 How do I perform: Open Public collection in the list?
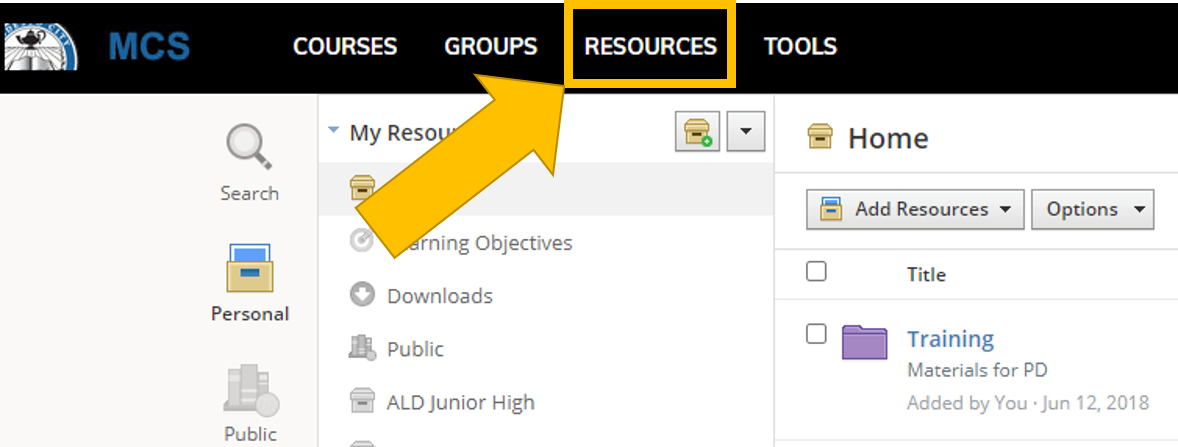tap(415, 349)
